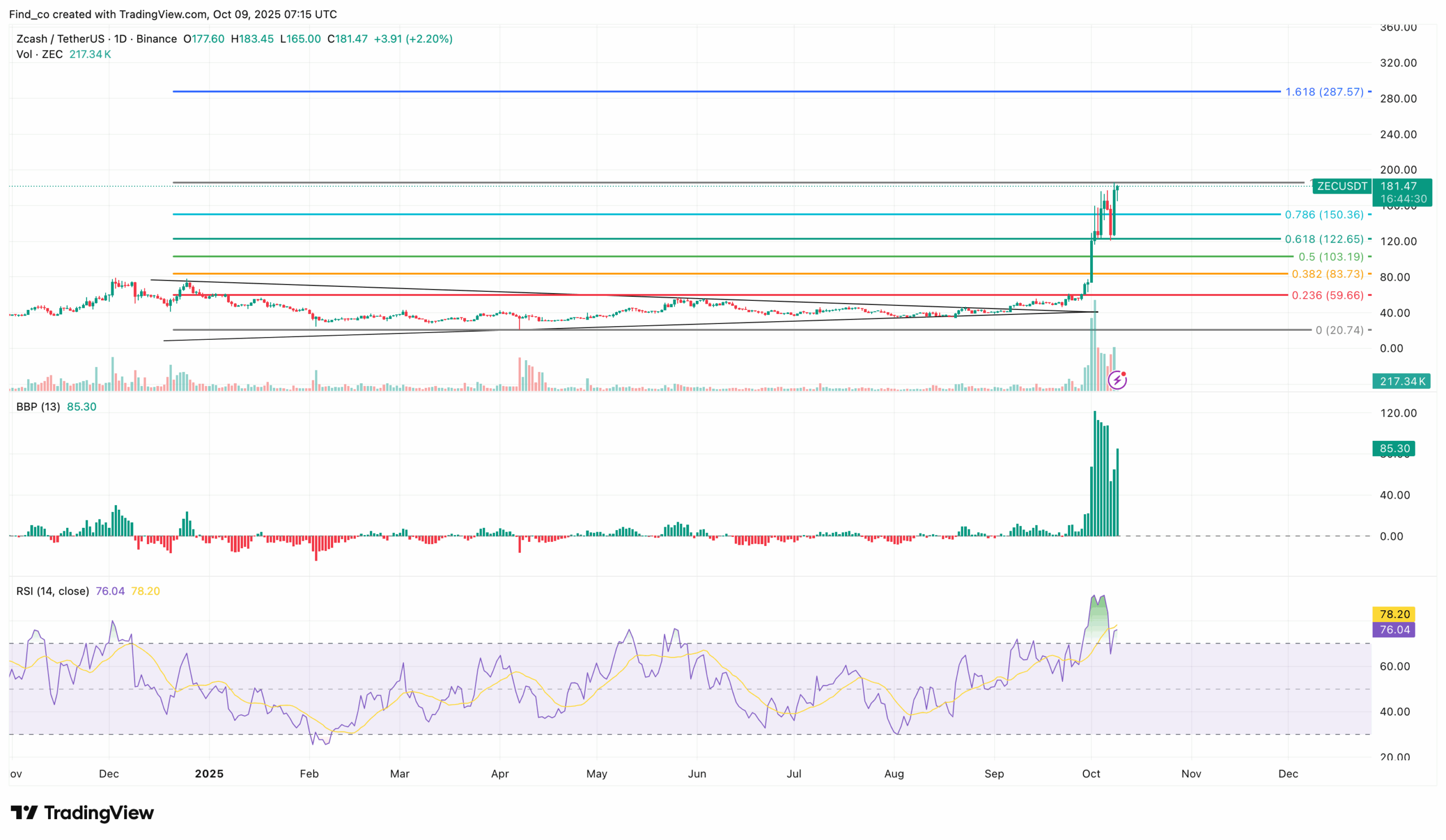Image resolution: width=1446 pixels, height=840 pixels.
Task: Click the 16:44:30 countdown timer
Action: tap(1403, 199)
